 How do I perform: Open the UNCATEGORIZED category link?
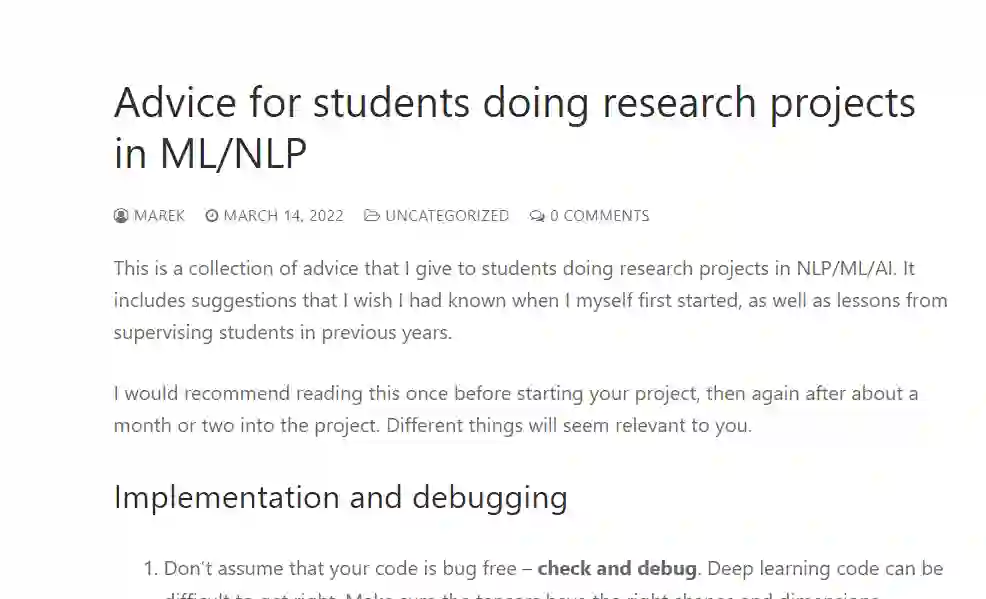pos(446,216)
